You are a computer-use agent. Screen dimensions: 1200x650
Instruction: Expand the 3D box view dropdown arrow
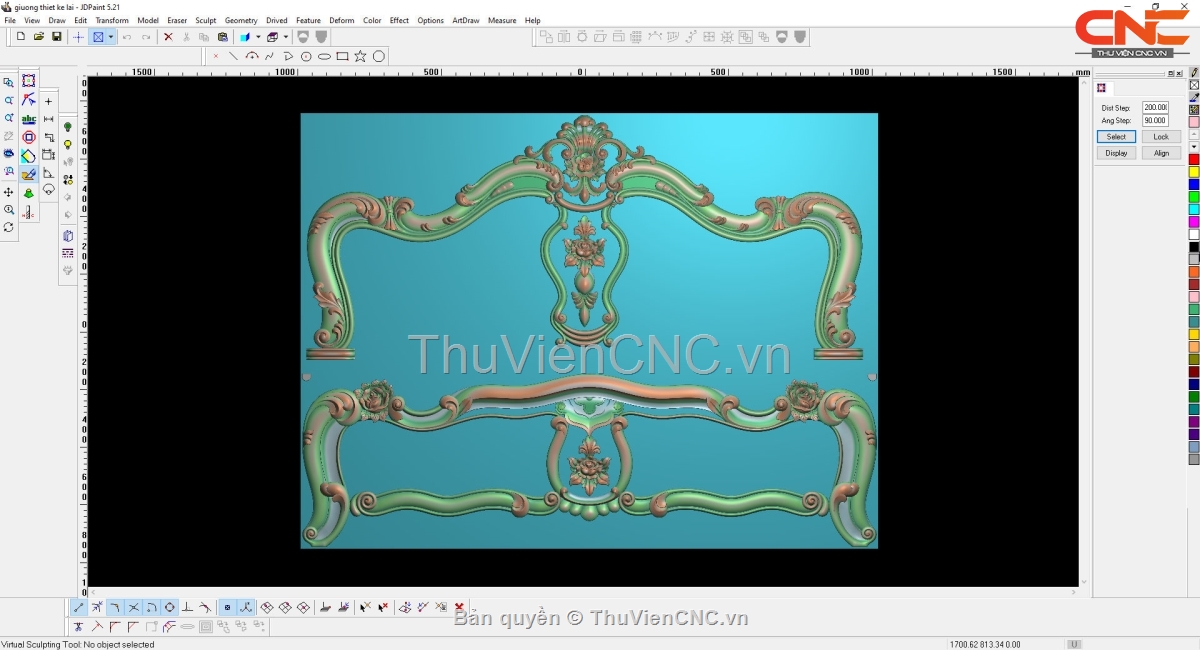pyautogui.click(x=284, y=37)
